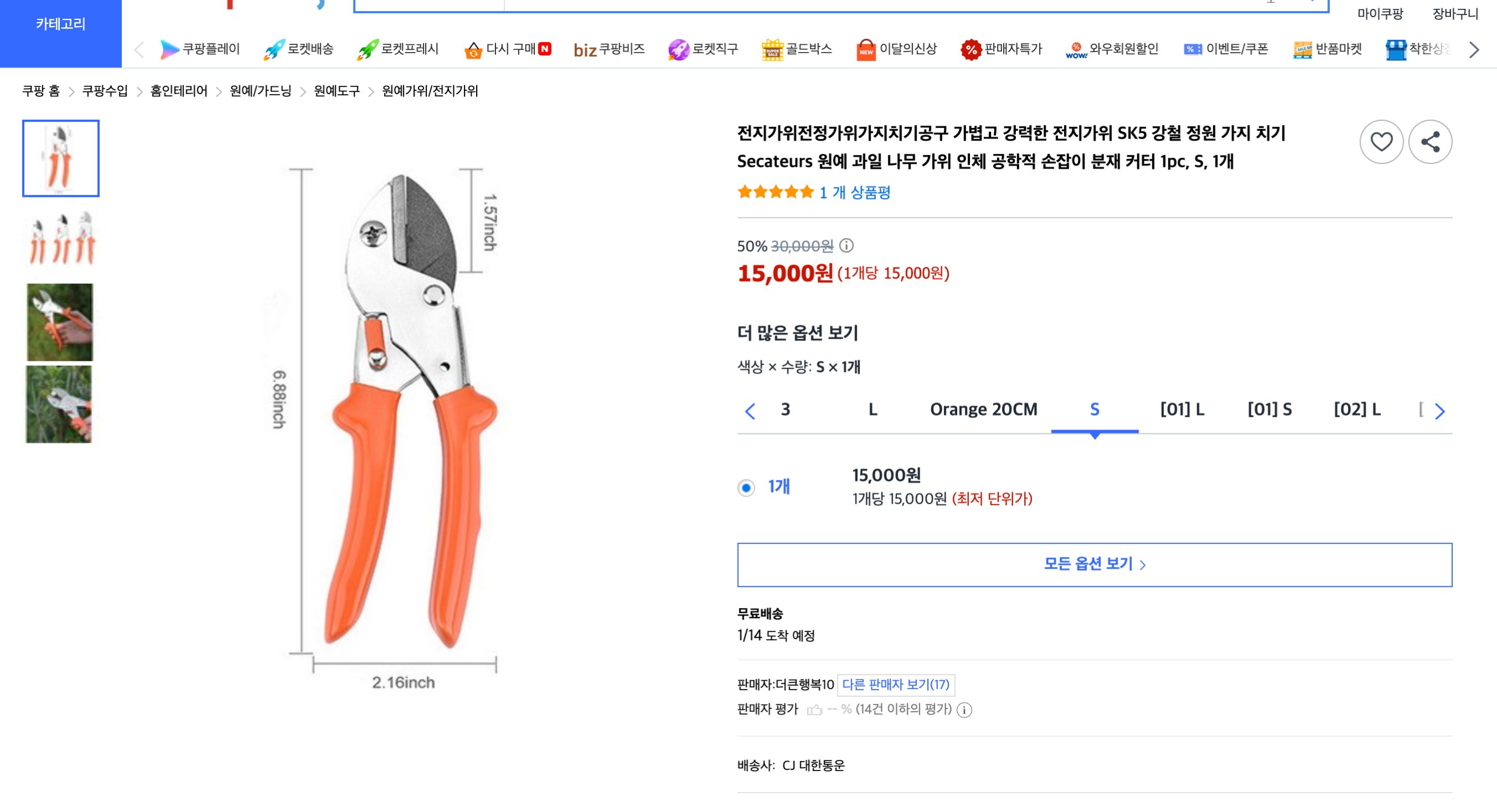Open 원예도구 from breadcrumb navigation
Viewport: 1497px width, 812px height.
click(x=336, y=91)
